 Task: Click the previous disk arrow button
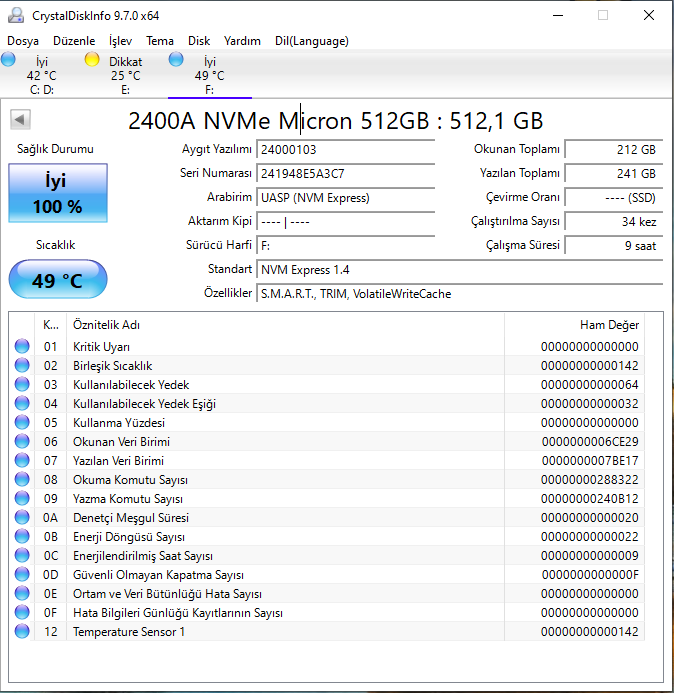coord(20,119)
